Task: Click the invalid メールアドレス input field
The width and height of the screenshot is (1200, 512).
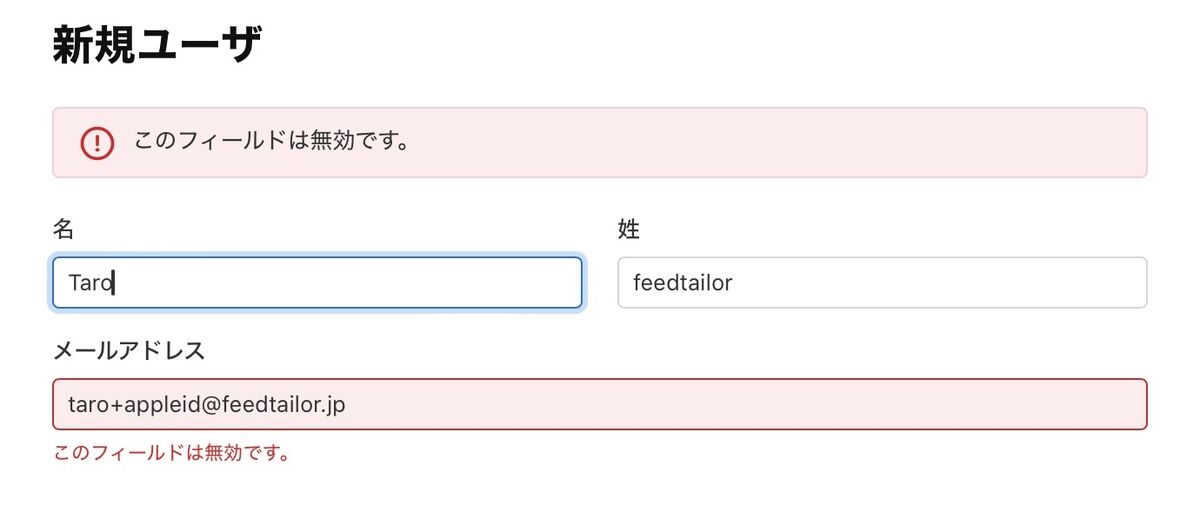Action: [x=600, y=404]
